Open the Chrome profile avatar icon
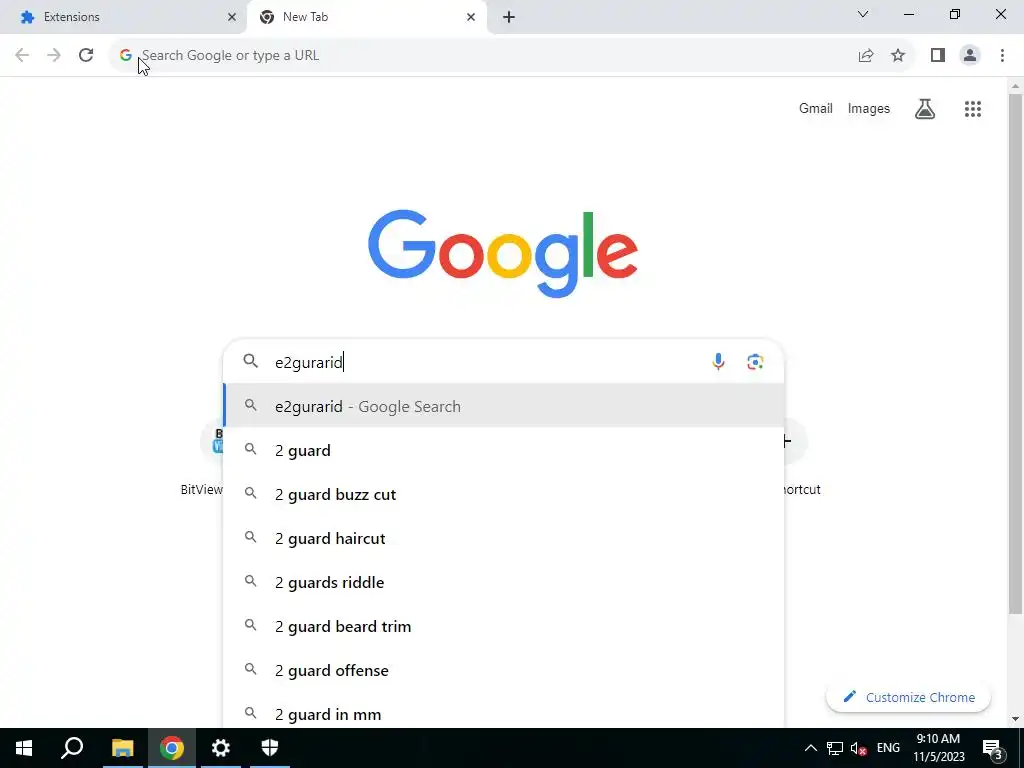 pyautogui.click(x=970, y=56)
